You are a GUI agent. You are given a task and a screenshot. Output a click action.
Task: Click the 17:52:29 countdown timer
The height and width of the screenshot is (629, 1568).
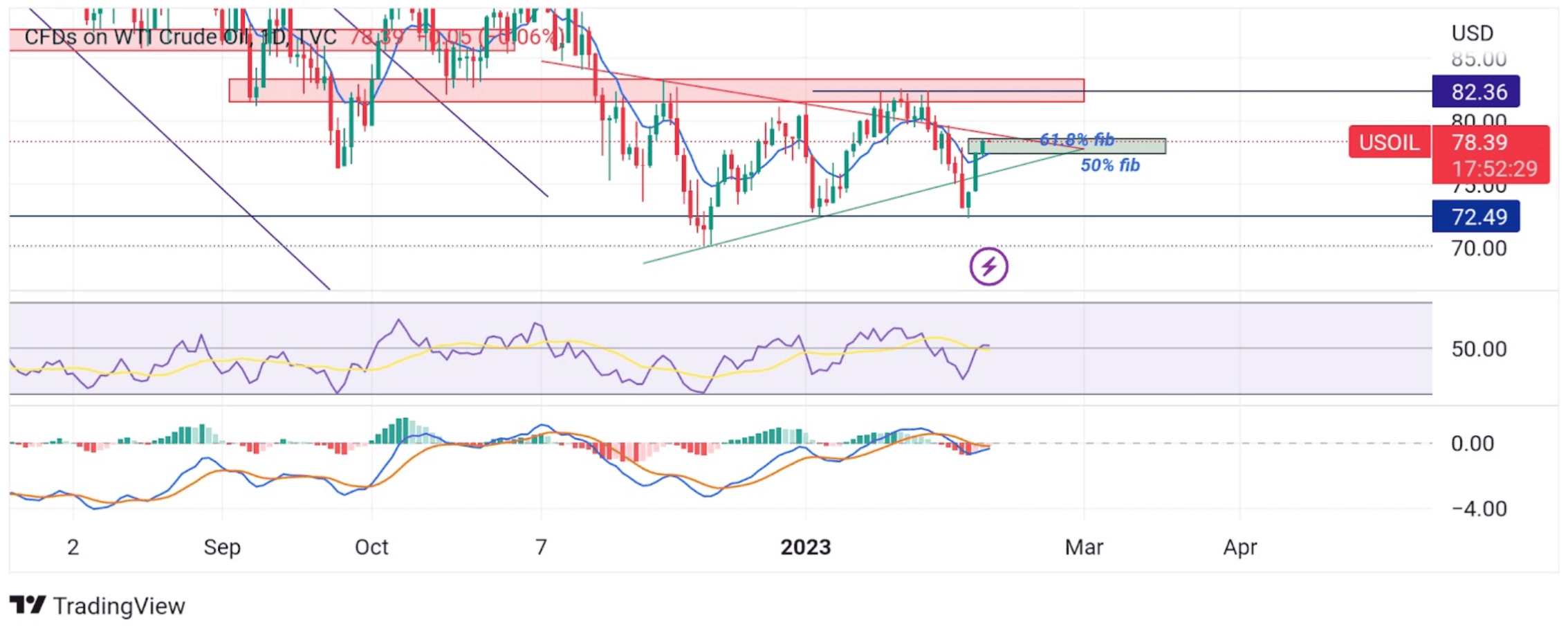tap(1494, 168)
